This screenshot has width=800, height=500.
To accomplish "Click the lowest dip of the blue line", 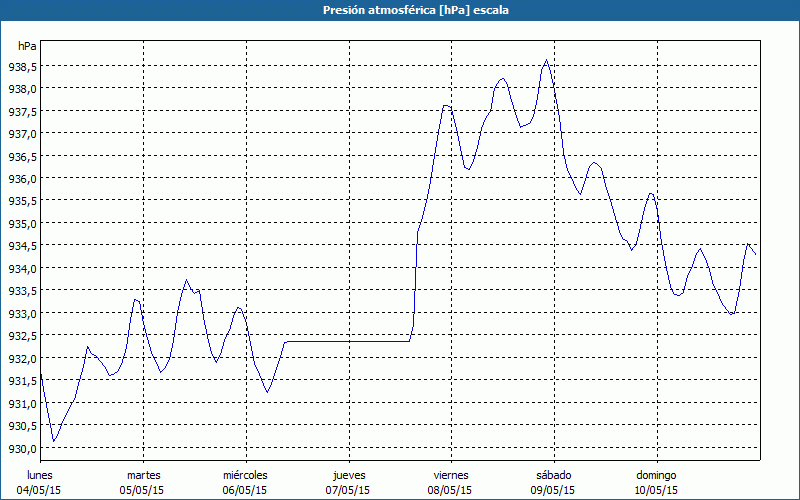I will 54,441.
